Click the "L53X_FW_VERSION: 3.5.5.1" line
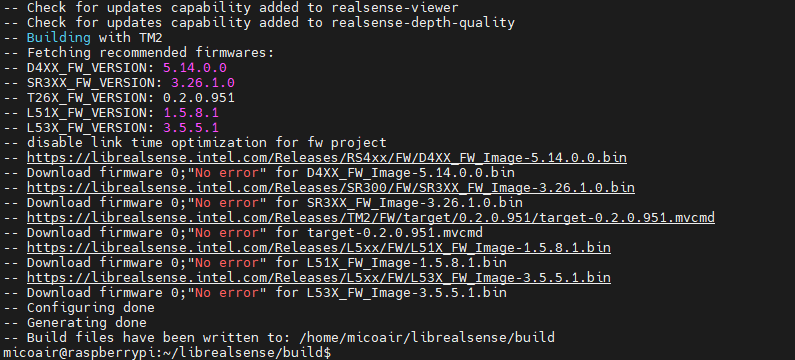The height and width of the screenshot is (360, 795). (111, 127)
